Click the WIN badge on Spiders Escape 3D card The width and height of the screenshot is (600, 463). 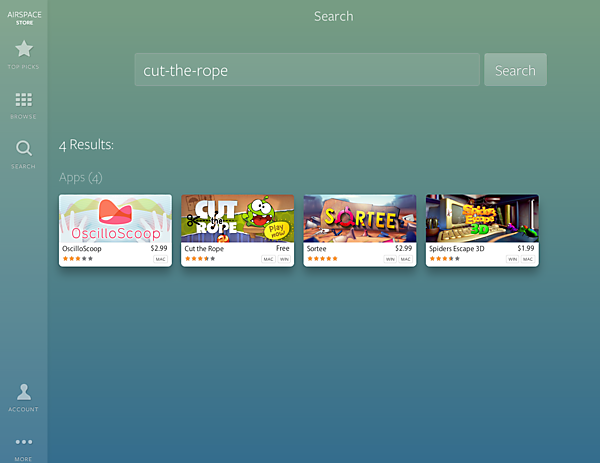[x=513, y=259]
